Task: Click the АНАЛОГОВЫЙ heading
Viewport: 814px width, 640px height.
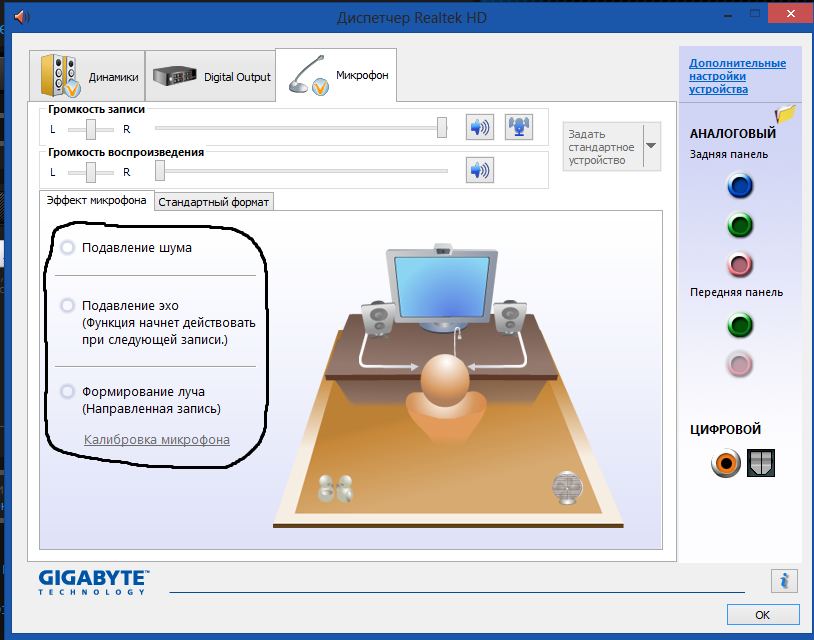Action: pos(732,133)
